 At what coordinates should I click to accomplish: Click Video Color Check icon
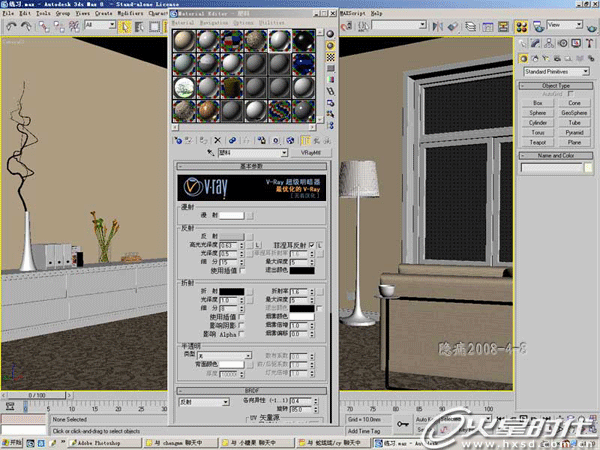click(x=330, y=80)
